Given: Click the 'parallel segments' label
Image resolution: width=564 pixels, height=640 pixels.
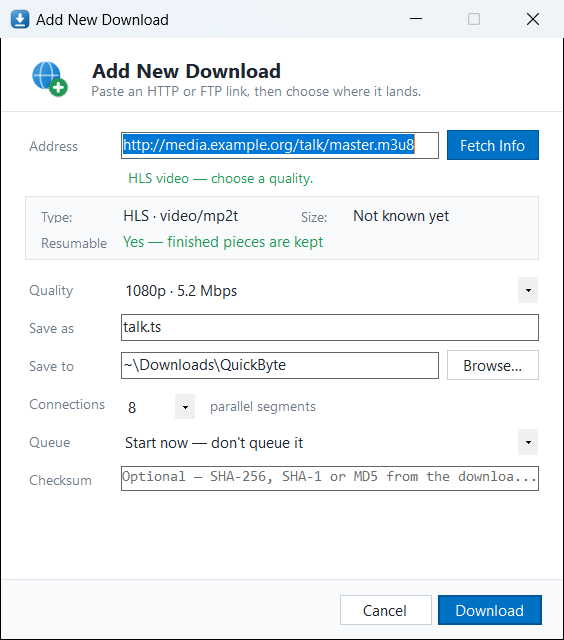Looking at the screenshot, I should [x=263, y=407].
